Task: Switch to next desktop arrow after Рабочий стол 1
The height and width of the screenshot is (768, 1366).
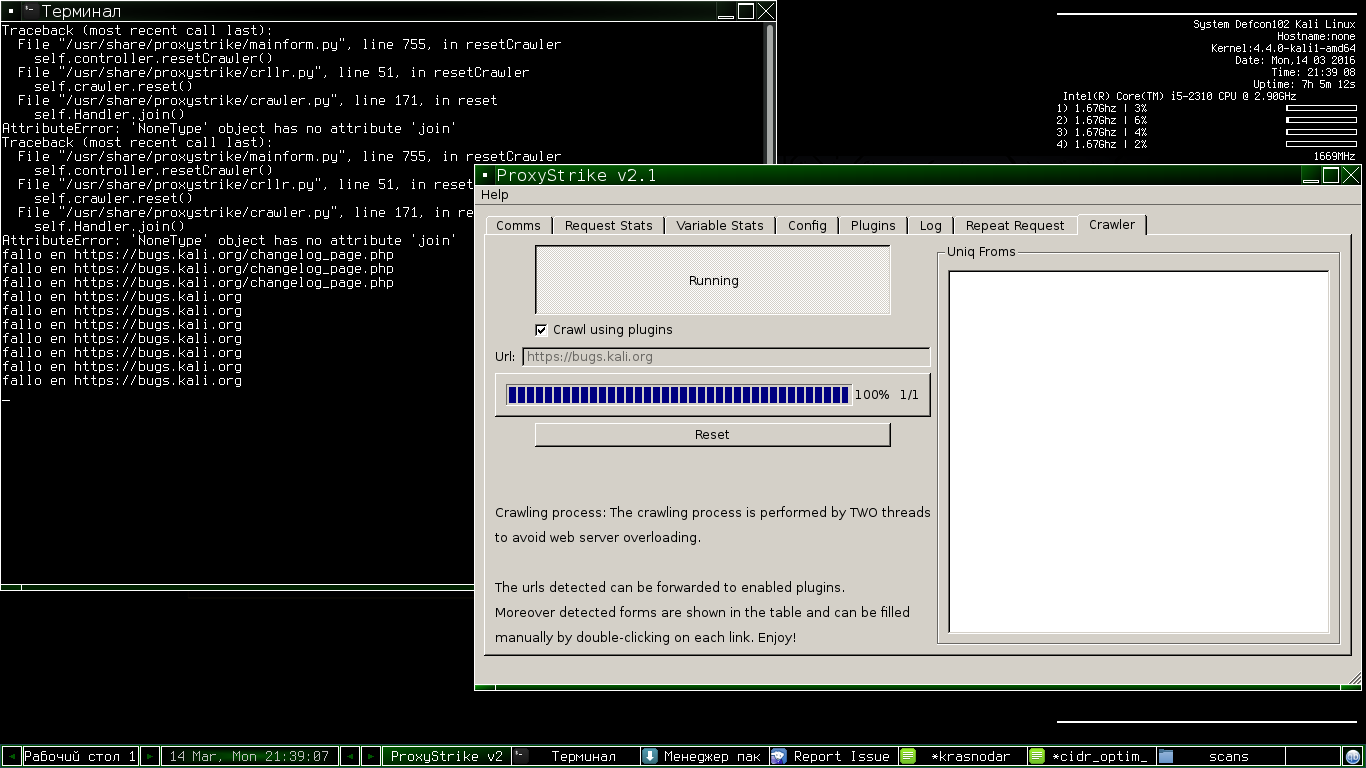Action: (x=150, y=757)
